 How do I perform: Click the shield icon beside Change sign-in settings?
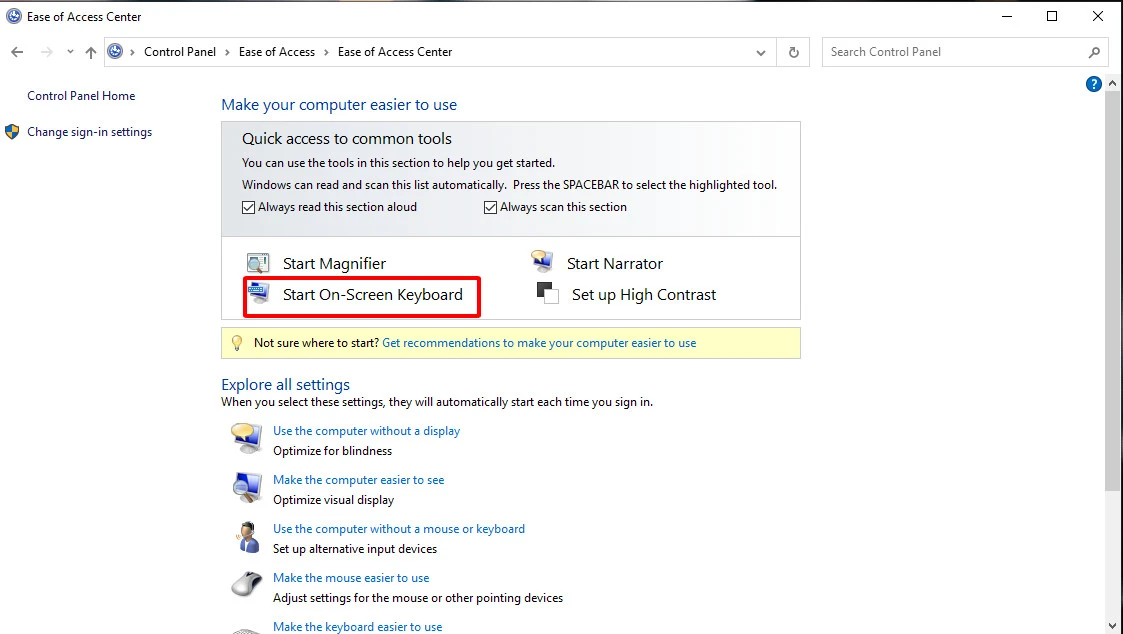[12, 132]
